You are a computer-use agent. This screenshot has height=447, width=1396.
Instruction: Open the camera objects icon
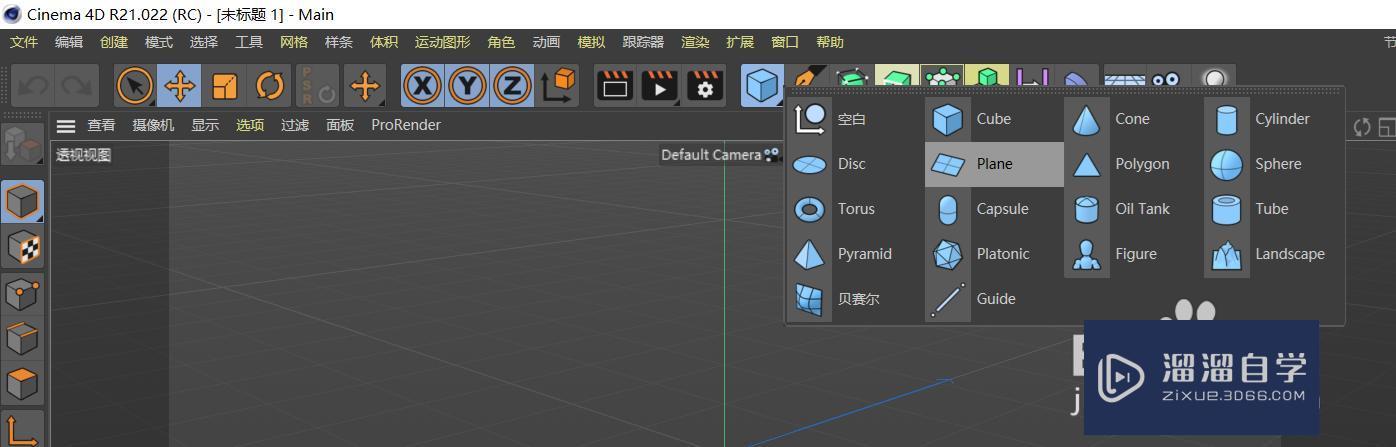(1166, 78)
